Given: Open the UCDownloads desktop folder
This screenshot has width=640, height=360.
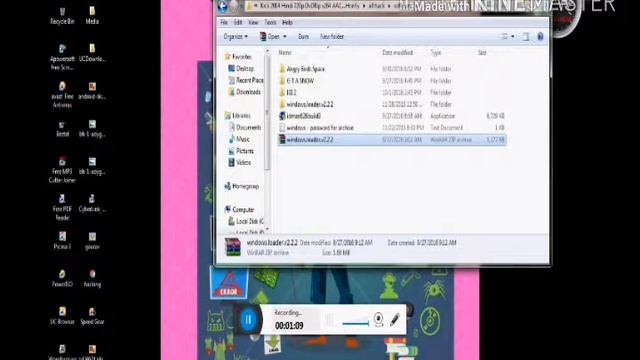Looking at the screenshot, I should (x=92, y=53).
